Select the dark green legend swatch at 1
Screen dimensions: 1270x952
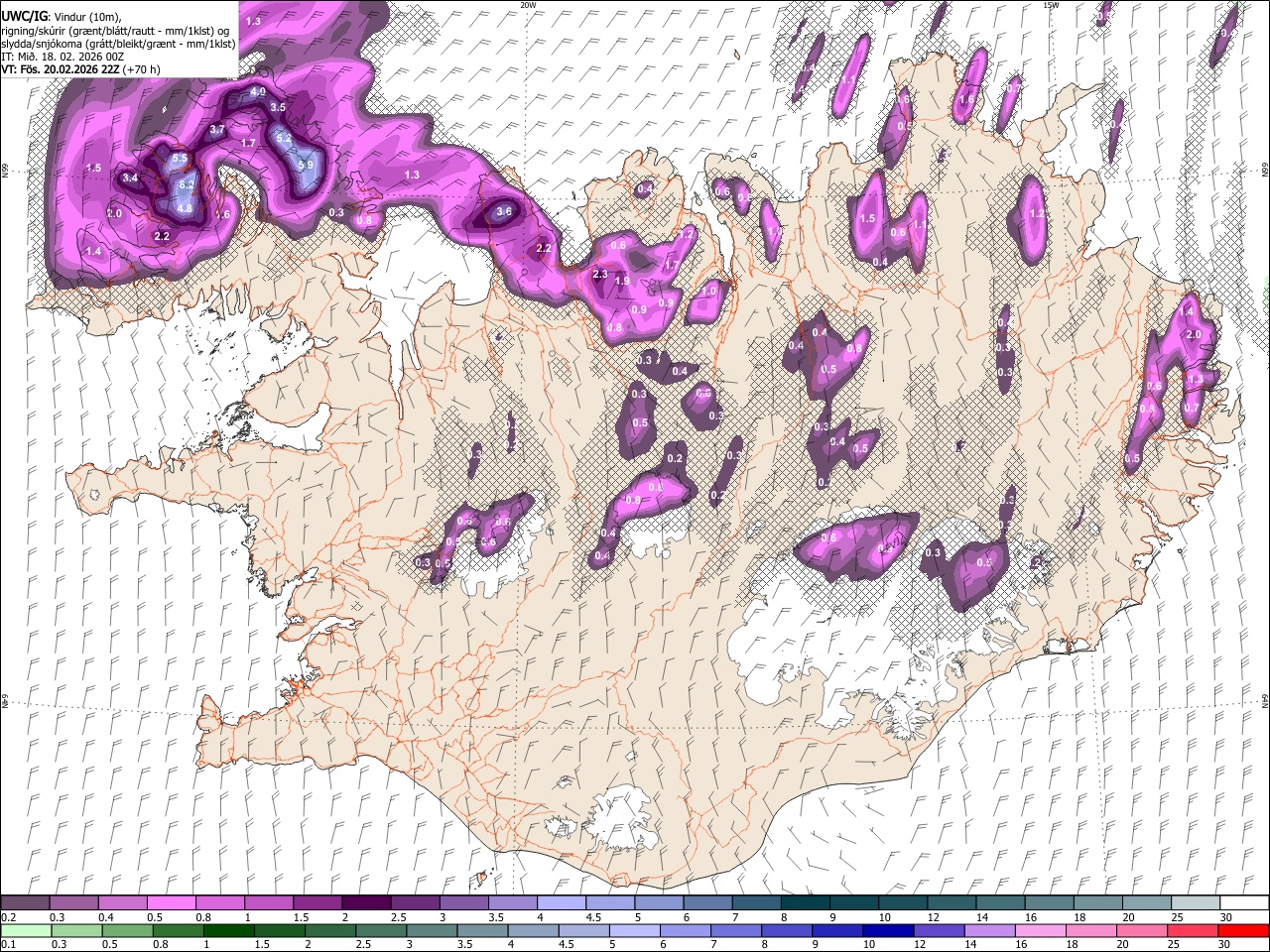(x=228, y=930)
